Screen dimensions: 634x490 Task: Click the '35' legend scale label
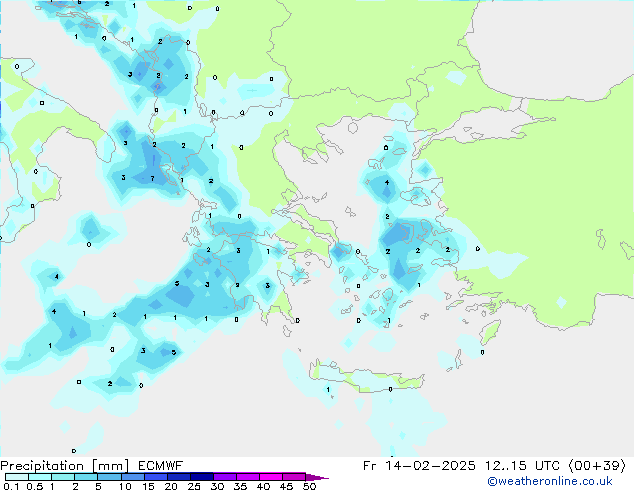click(240, 486)
